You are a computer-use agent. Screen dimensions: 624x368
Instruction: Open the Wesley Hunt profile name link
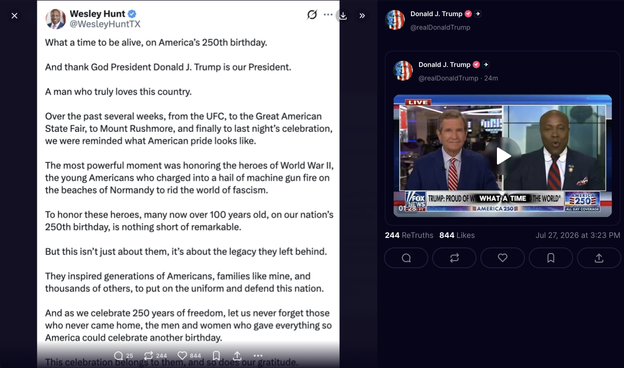point(97,14)
